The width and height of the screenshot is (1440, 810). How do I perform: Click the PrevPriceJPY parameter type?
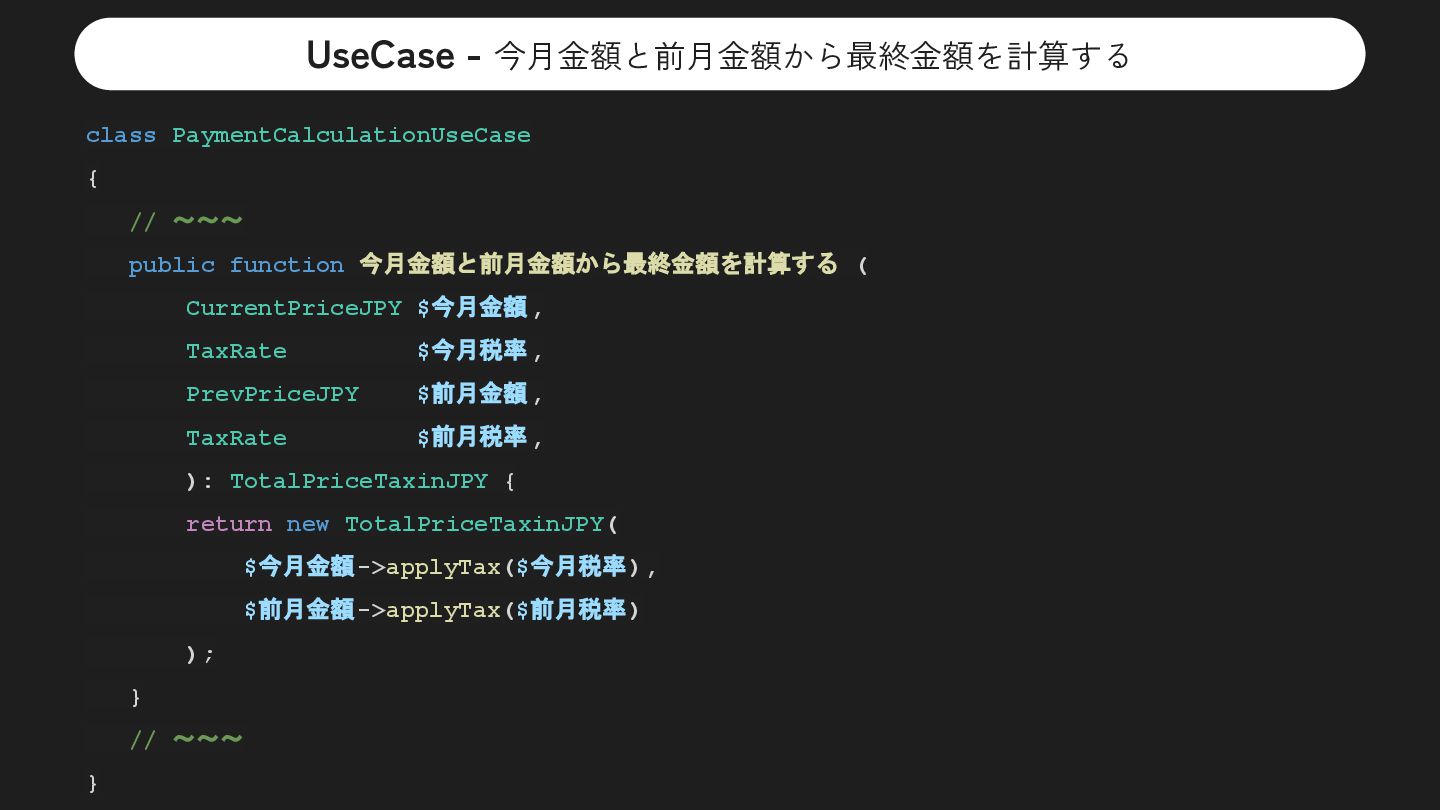(x=272, y=394)
